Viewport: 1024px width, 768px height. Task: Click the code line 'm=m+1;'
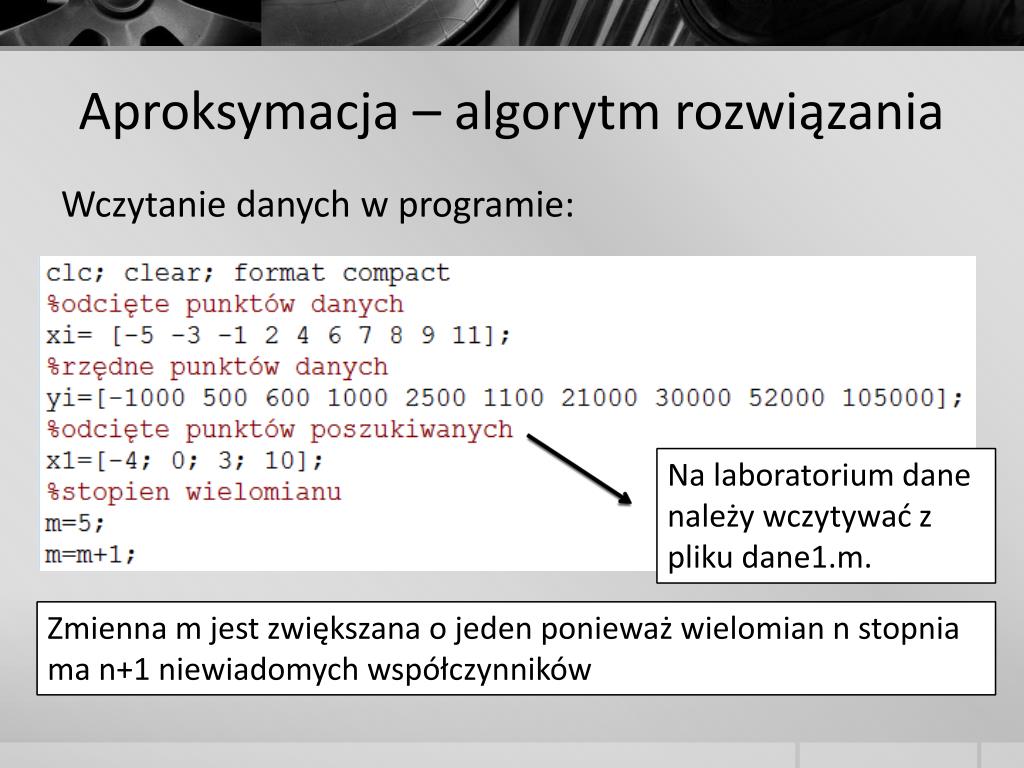click(x=91, y=554)
